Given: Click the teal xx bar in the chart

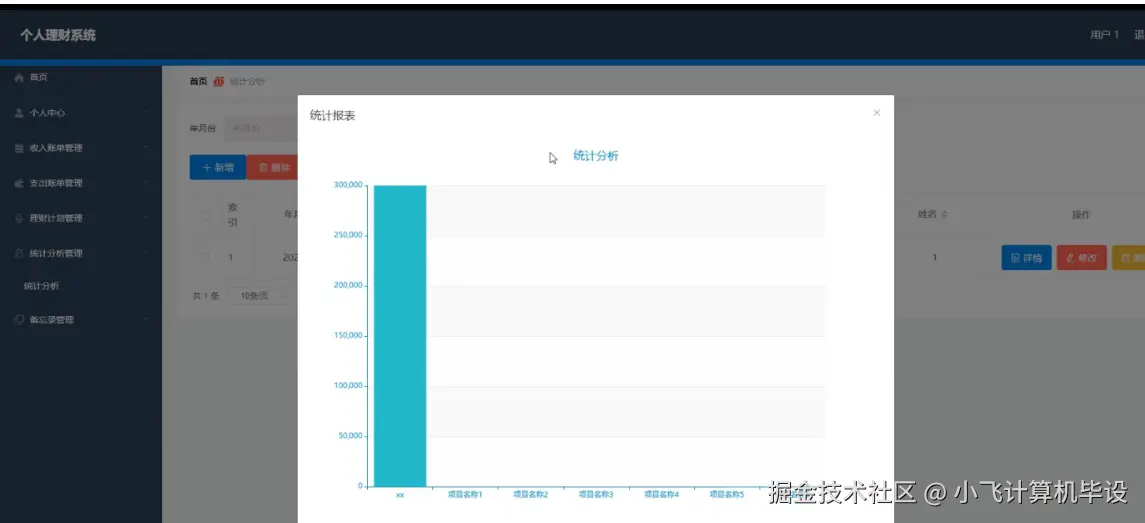Looking at the screenshot, I should pyautogui.click(x=400, y=336).
